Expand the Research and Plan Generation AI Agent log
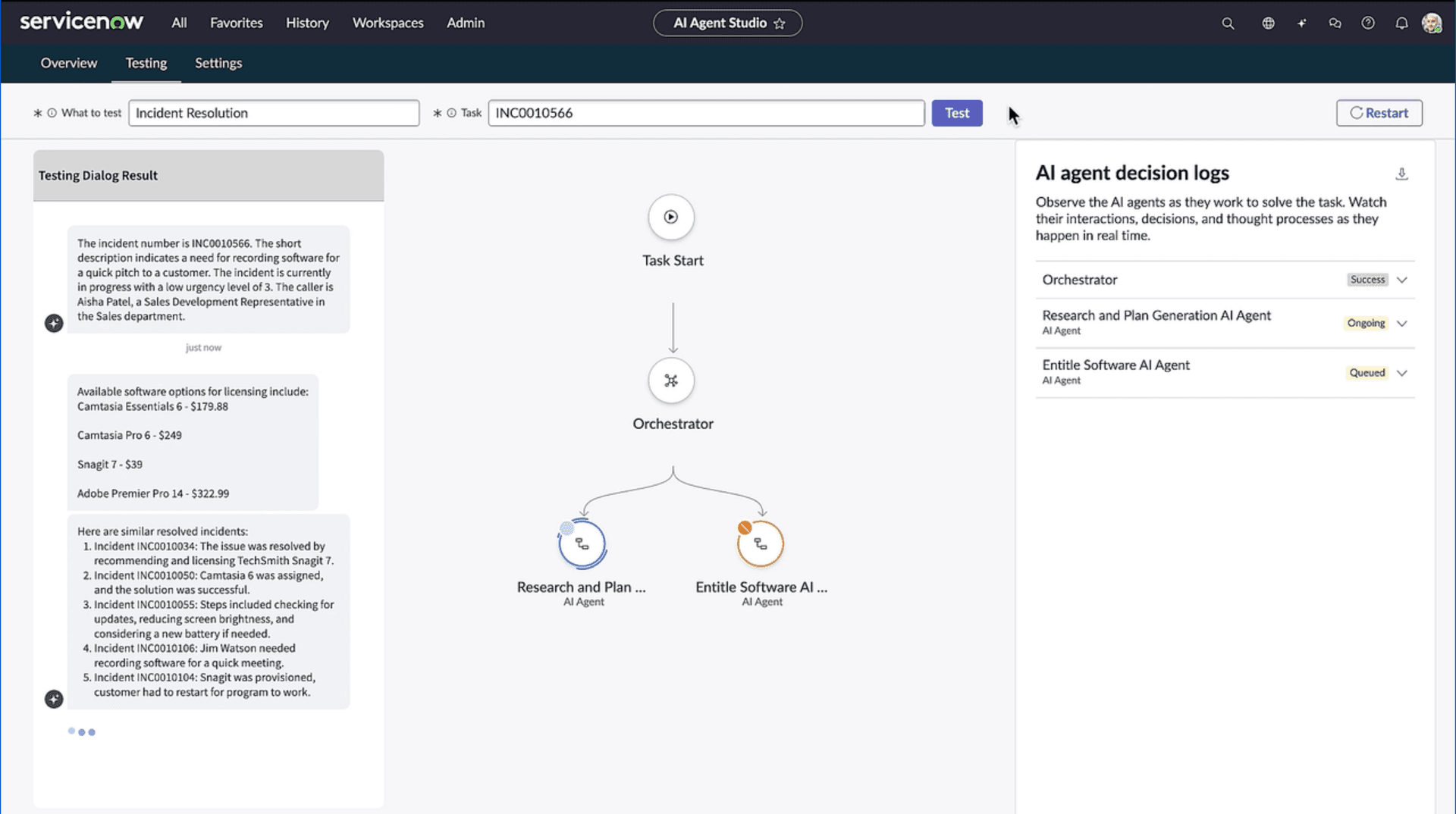Screen dimensions: 1456x814 coord(1402,323)
